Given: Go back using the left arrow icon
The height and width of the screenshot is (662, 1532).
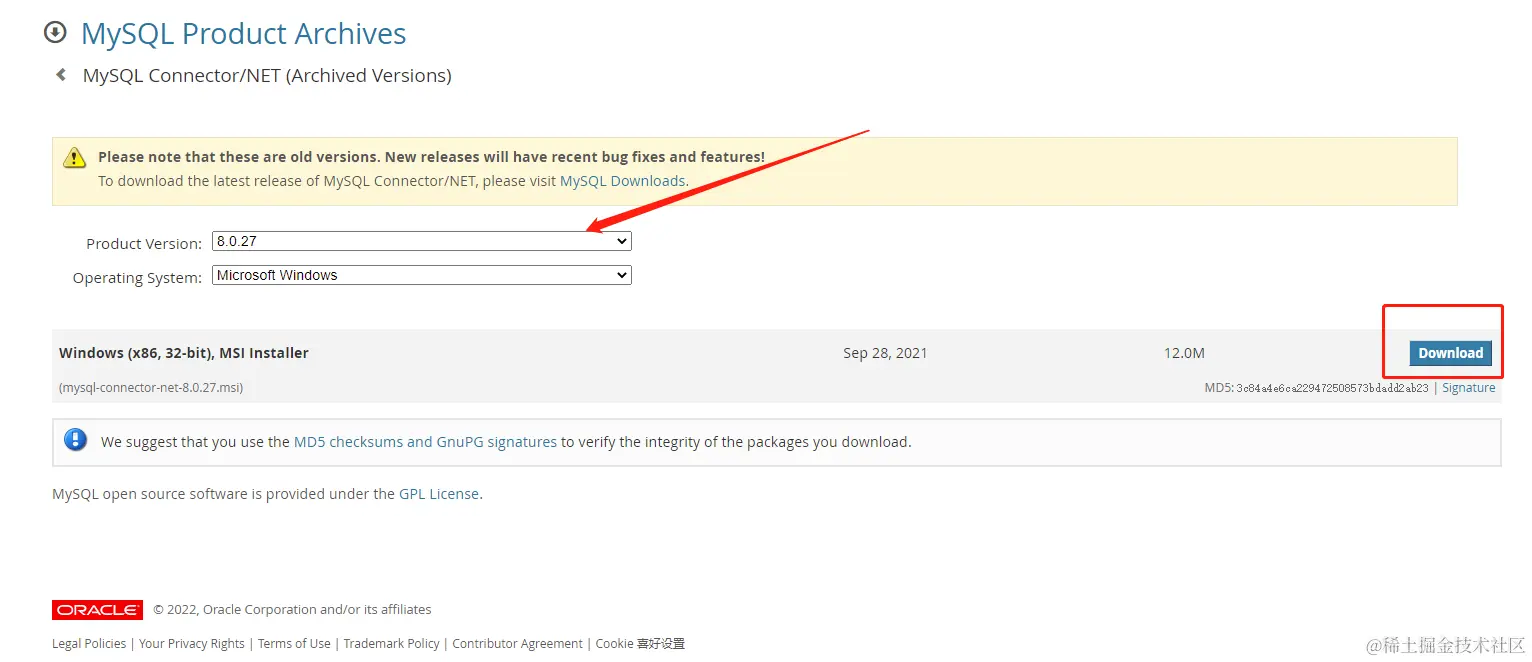Looking at the screenshot, I should (x=61, y=75).
